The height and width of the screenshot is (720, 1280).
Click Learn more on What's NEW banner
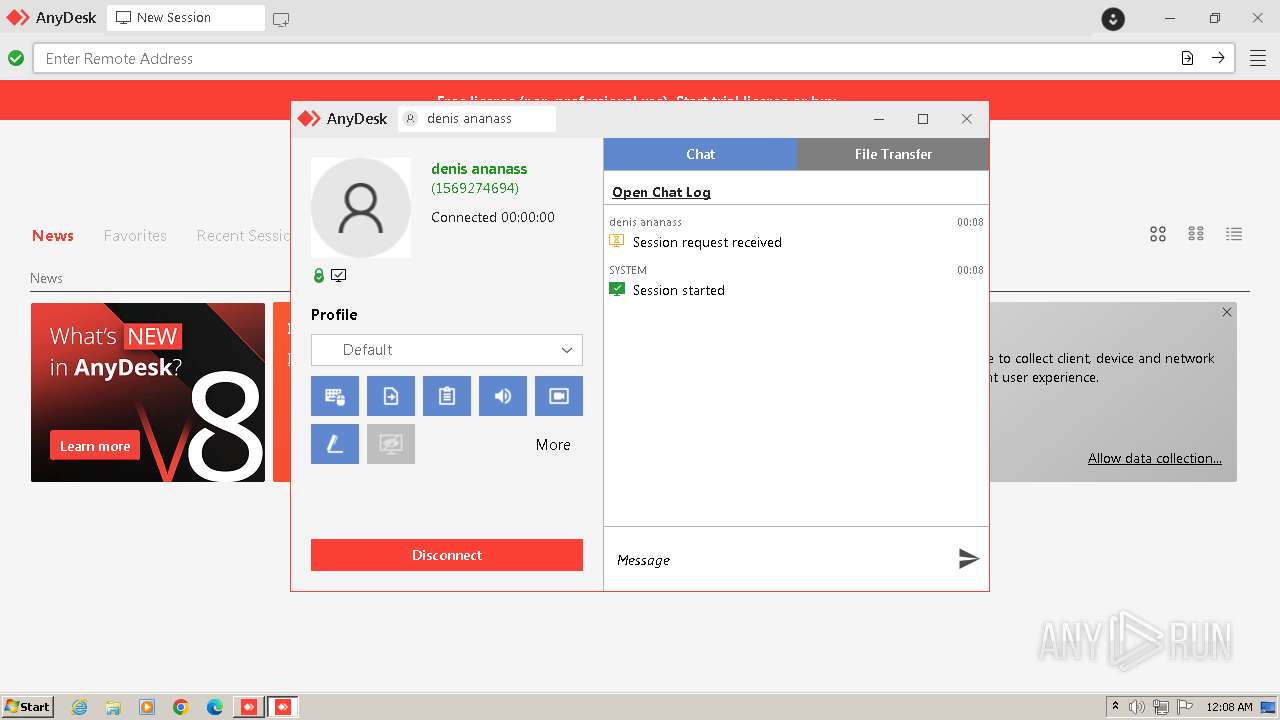pyautogui.click(x=95, y=446)
